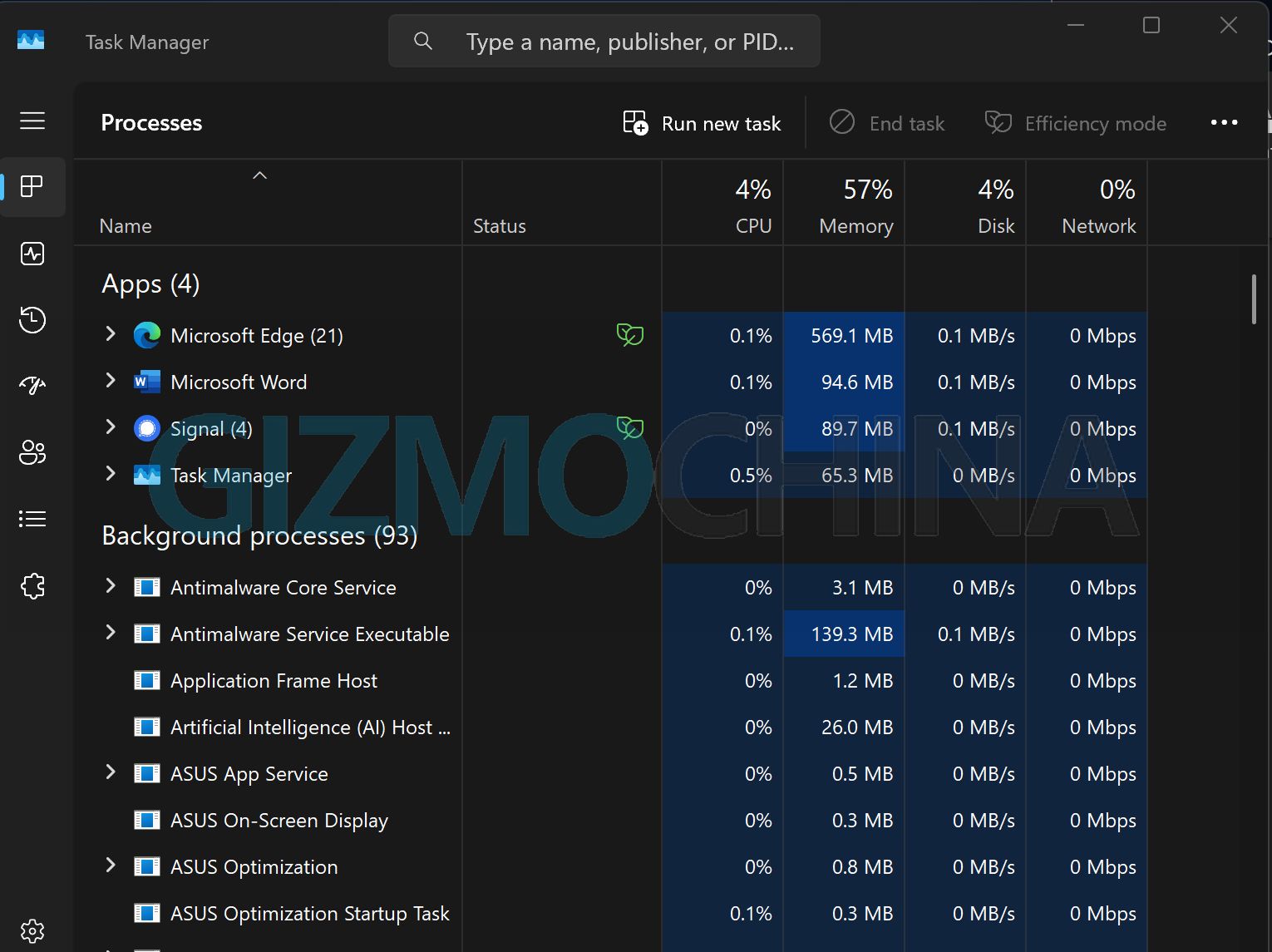Open the hamburger navigation menu
The height and width of the screenshot is (952, 1272).
[32, 121]
